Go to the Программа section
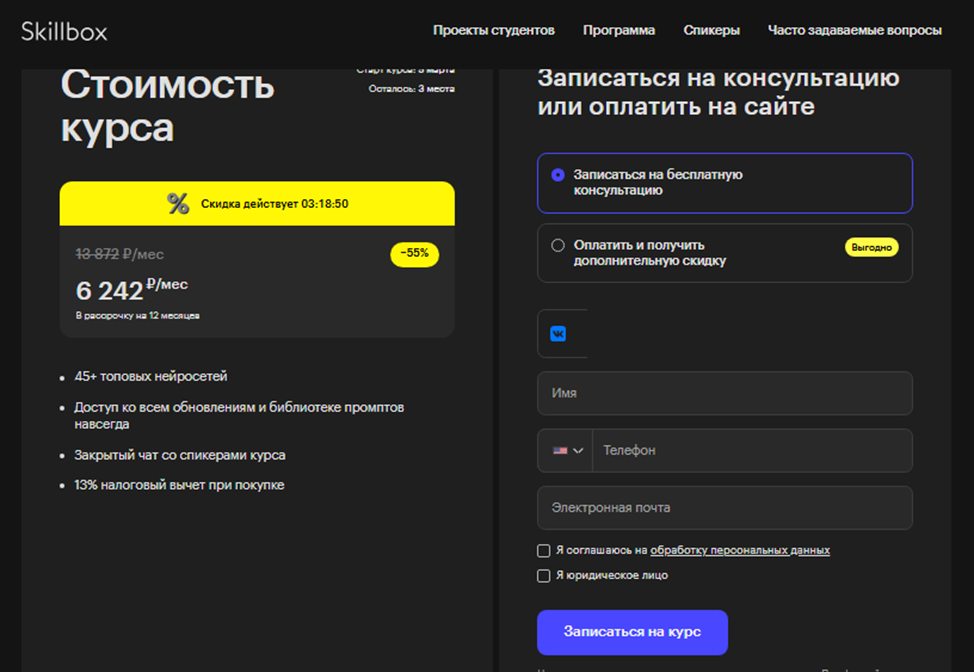 (x=619, y=30)
